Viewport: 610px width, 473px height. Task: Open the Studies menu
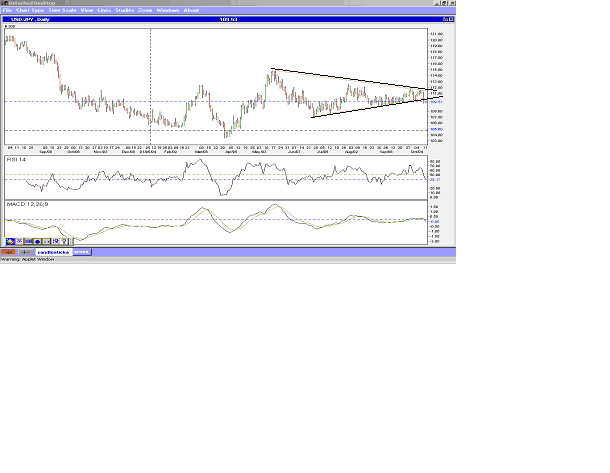click(x=125, y=10)
